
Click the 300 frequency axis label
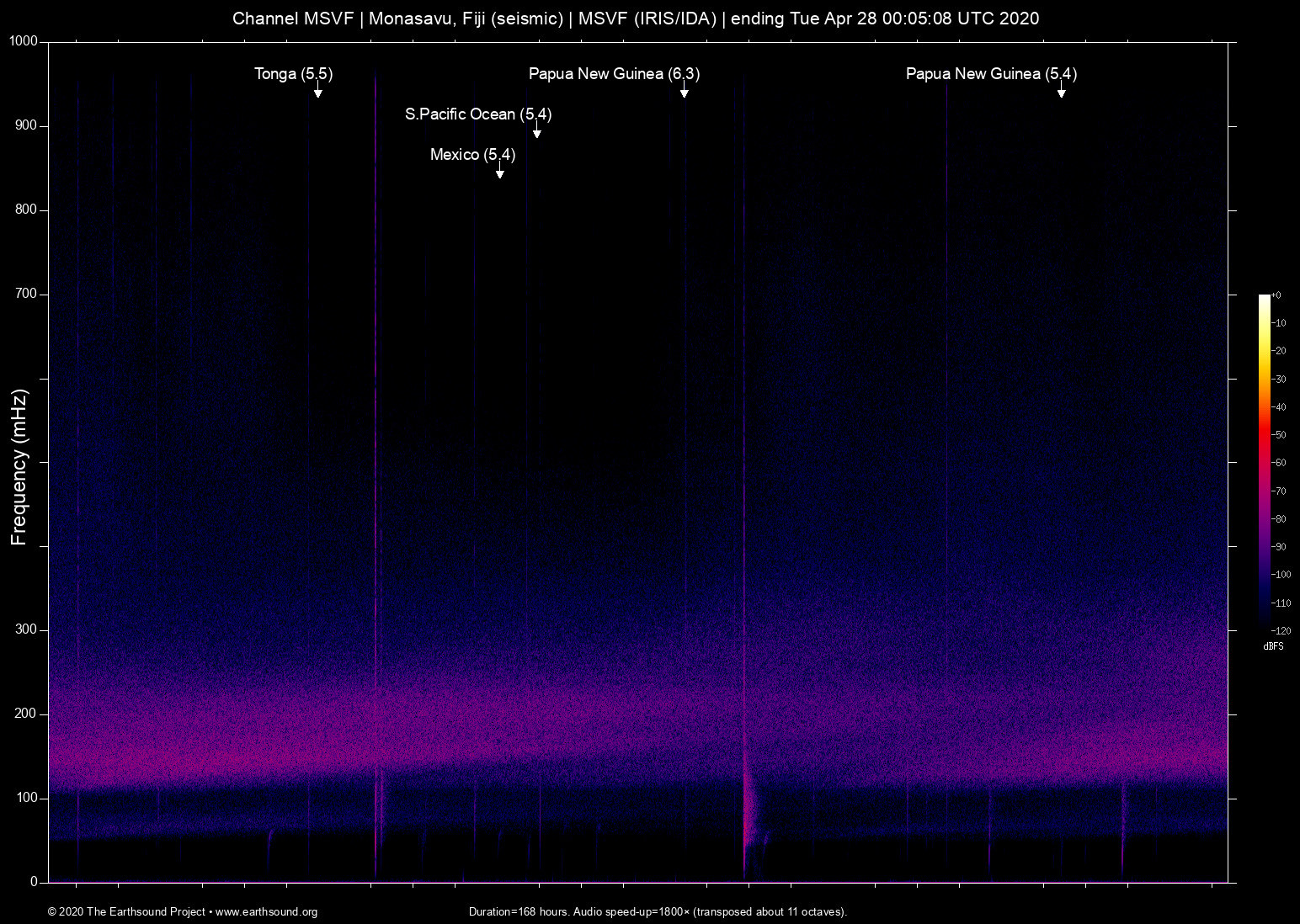pos(26,629)
